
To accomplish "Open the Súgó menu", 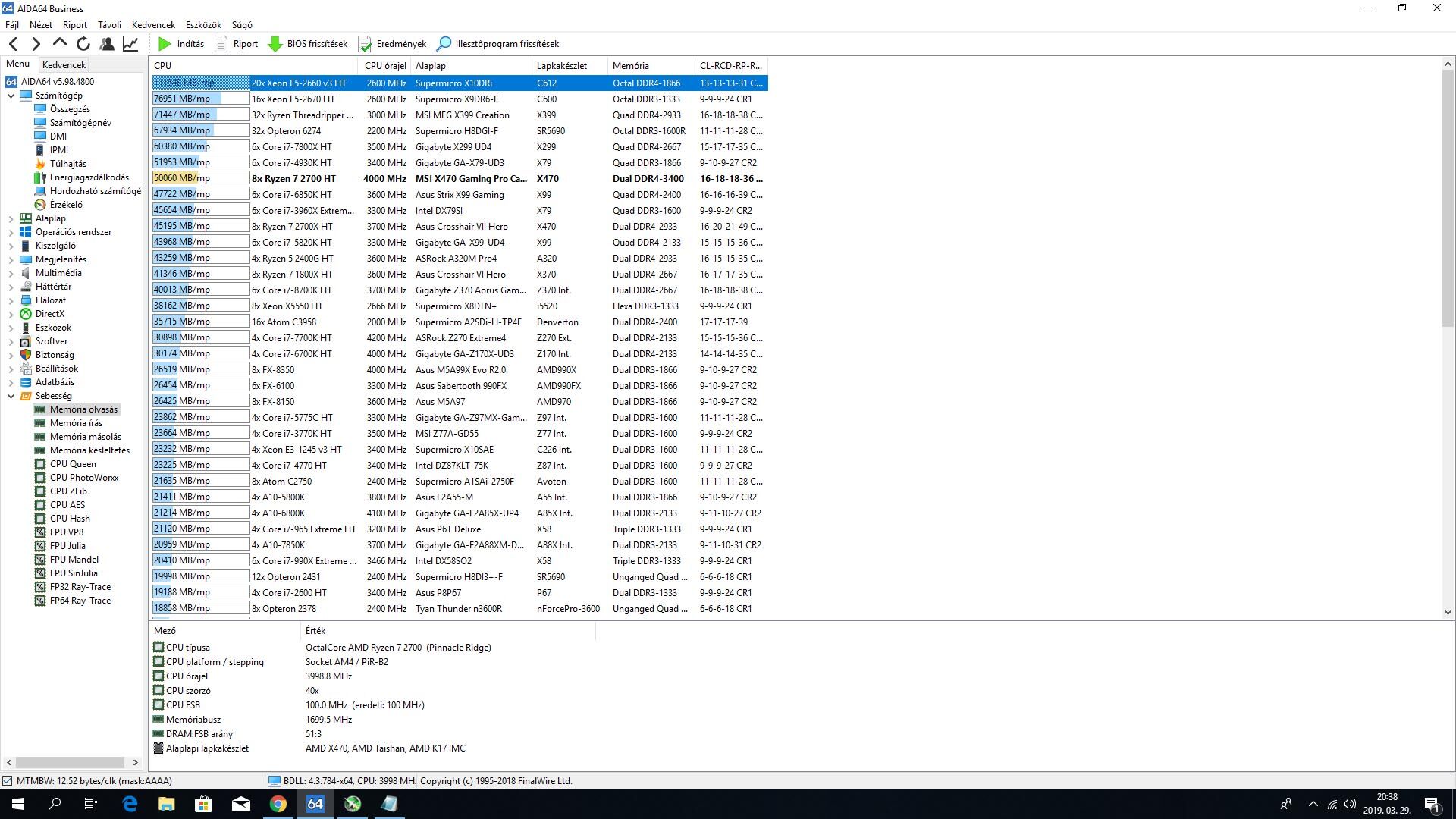I will pos(241,25).
